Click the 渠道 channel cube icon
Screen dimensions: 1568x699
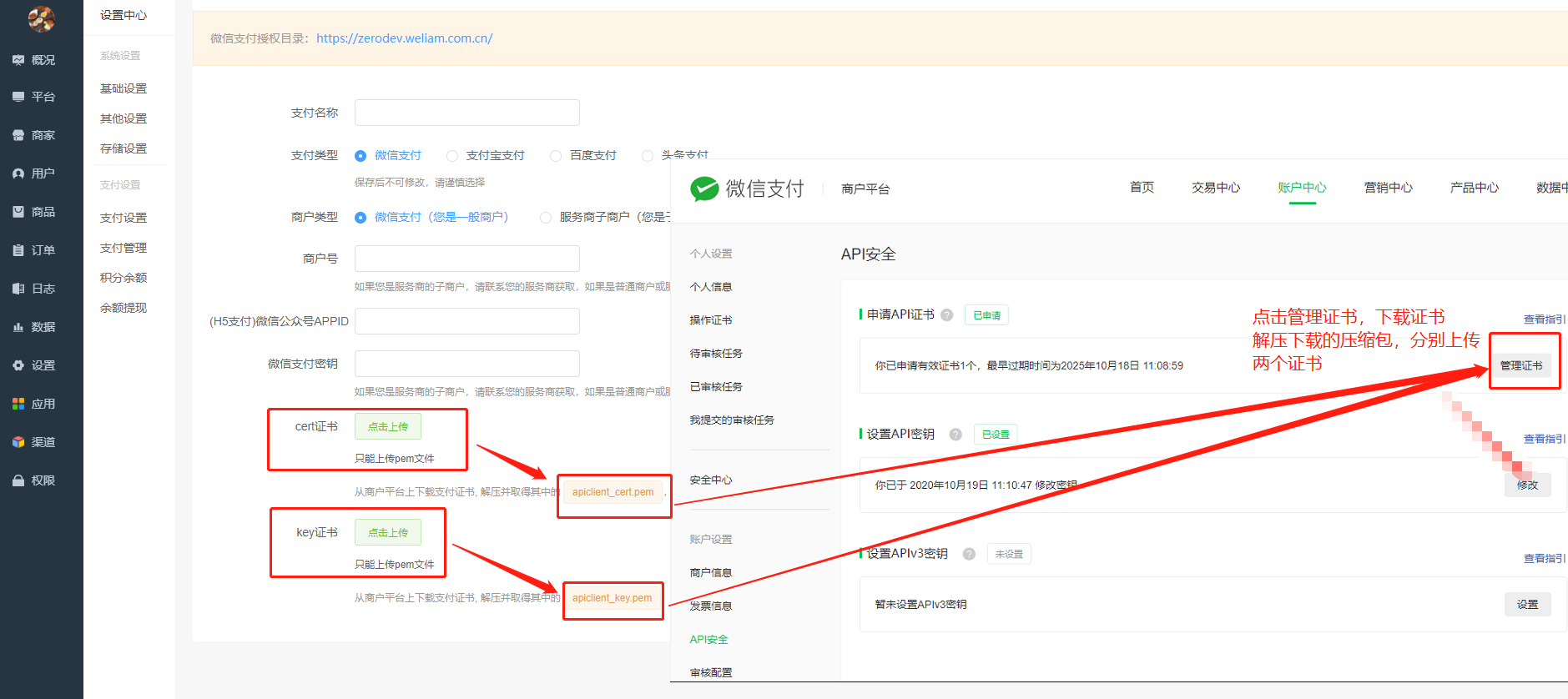pos(18,442)
